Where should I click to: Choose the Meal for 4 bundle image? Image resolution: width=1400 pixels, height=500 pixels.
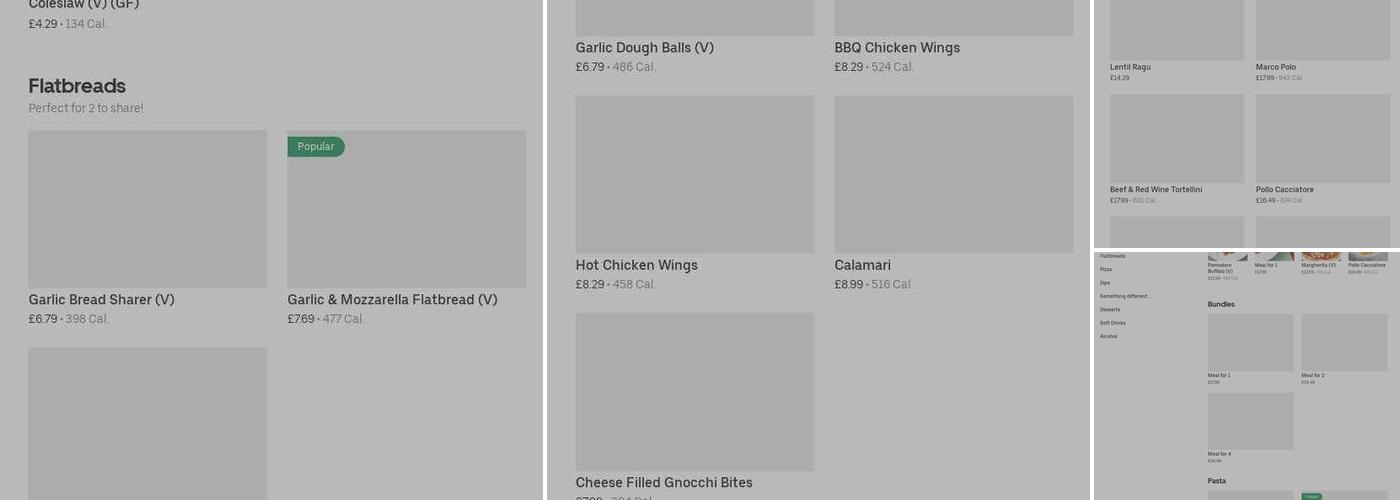click(1250, 421)
